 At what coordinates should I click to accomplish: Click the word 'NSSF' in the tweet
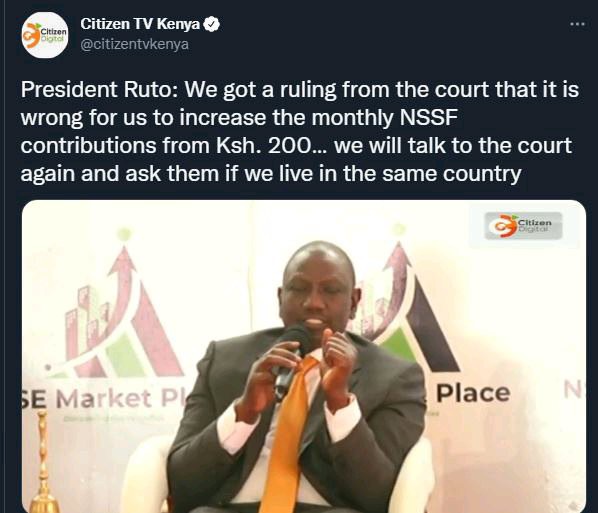(428, 117)
